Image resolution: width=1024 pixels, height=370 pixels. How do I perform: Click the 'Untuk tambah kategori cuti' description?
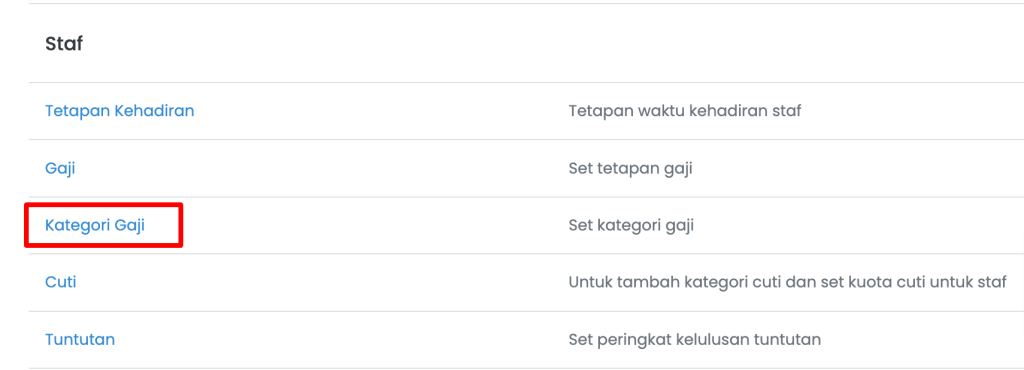788,283
